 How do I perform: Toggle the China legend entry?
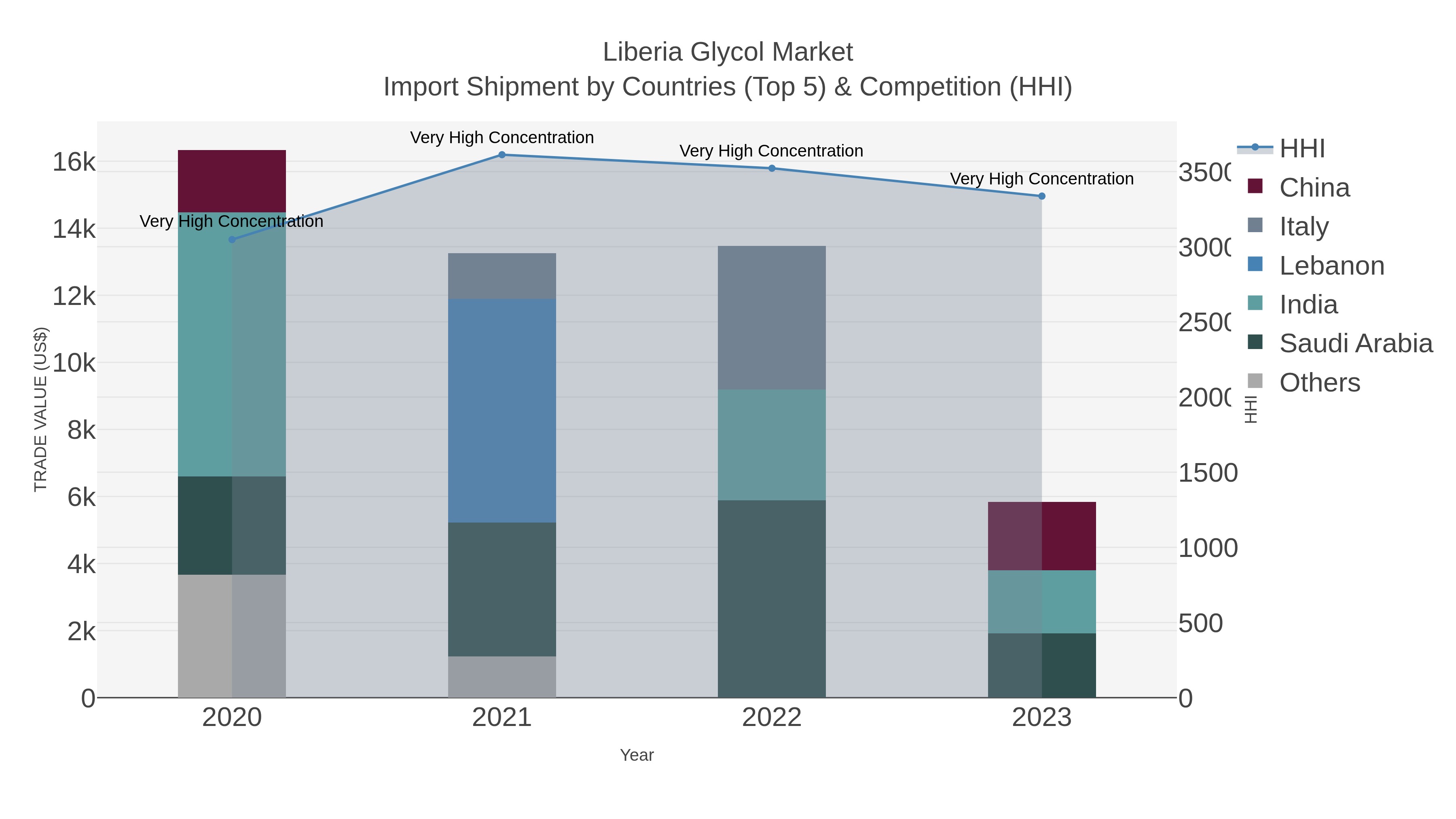pos(1298,188)
